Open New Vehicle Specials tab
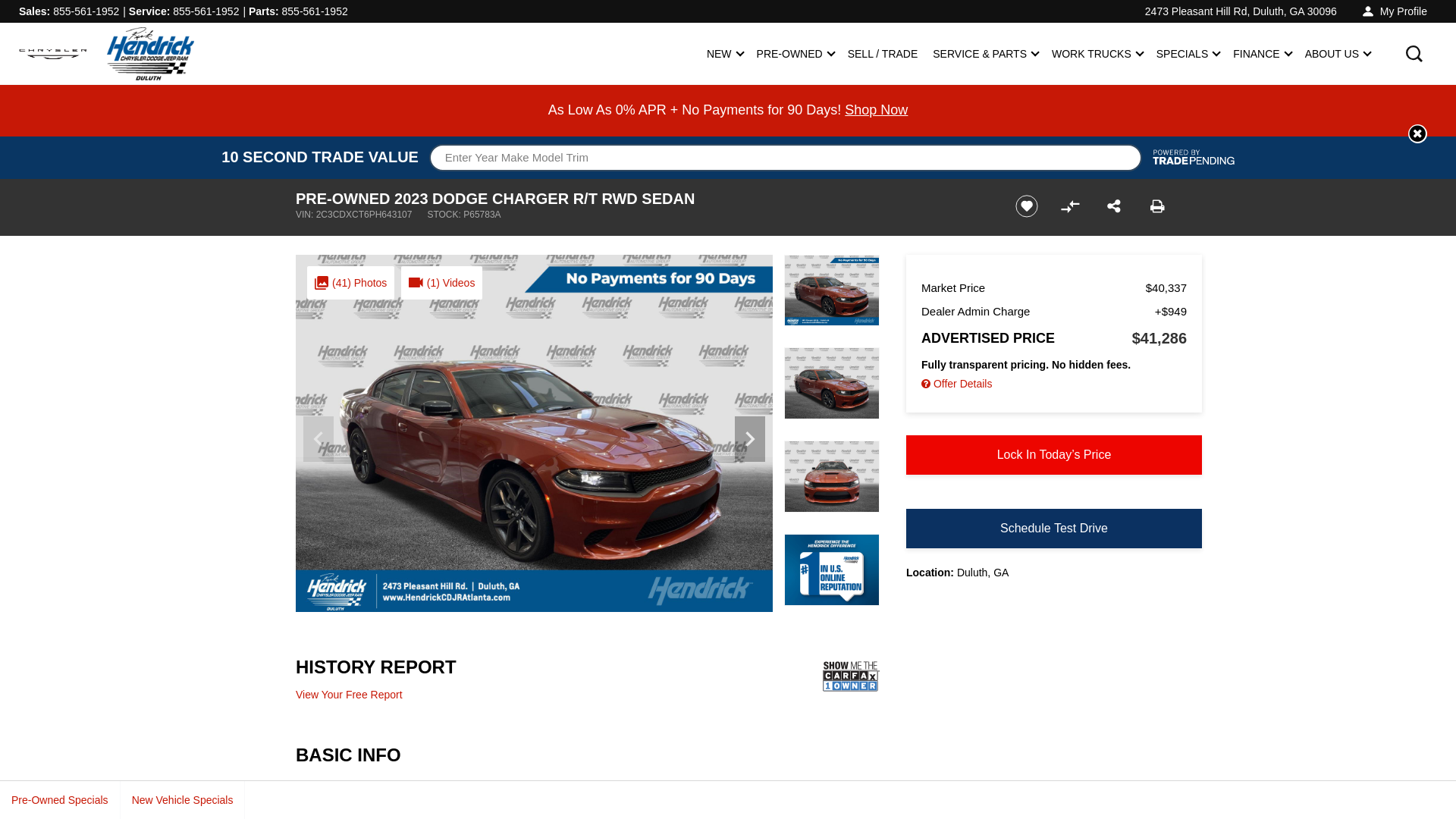1456x819 pixels. click(182, 800)
